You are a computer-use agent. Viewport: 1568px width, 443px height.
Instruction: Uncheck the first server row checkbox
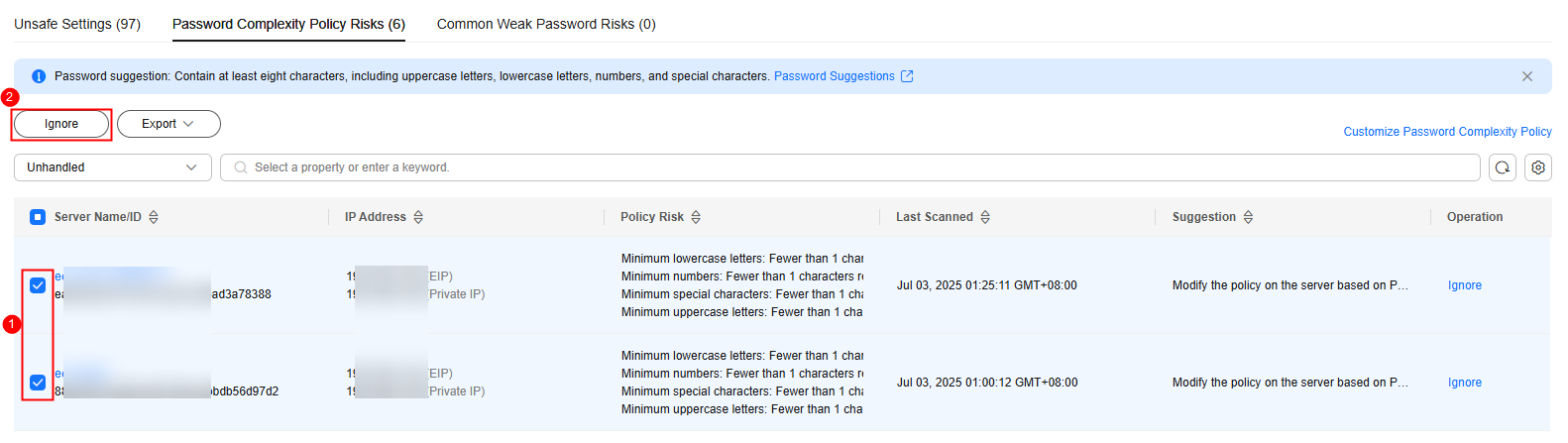pos(38,285)
